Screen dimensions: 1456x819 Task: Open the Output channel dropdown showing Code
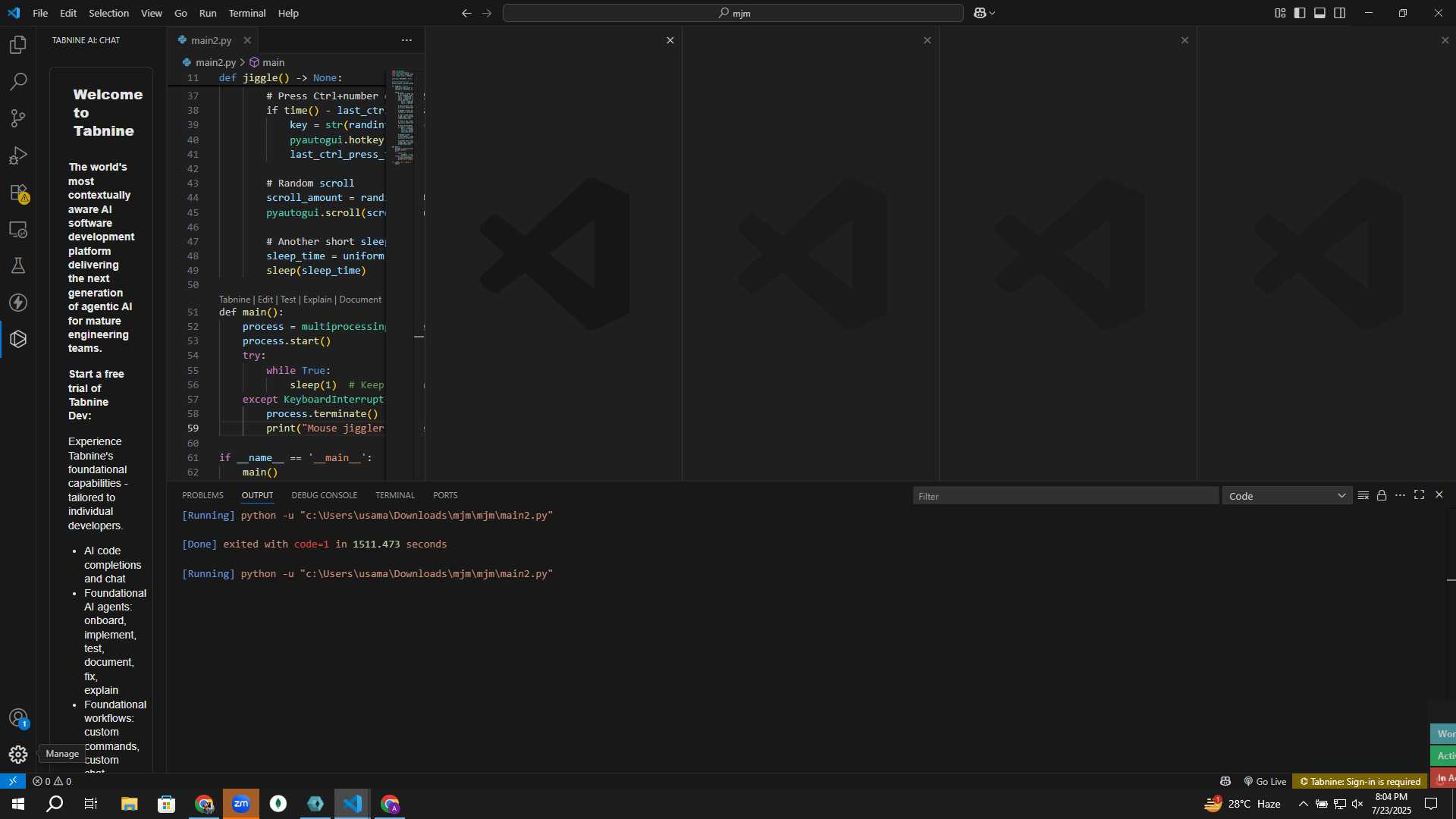pos(1287,496)
